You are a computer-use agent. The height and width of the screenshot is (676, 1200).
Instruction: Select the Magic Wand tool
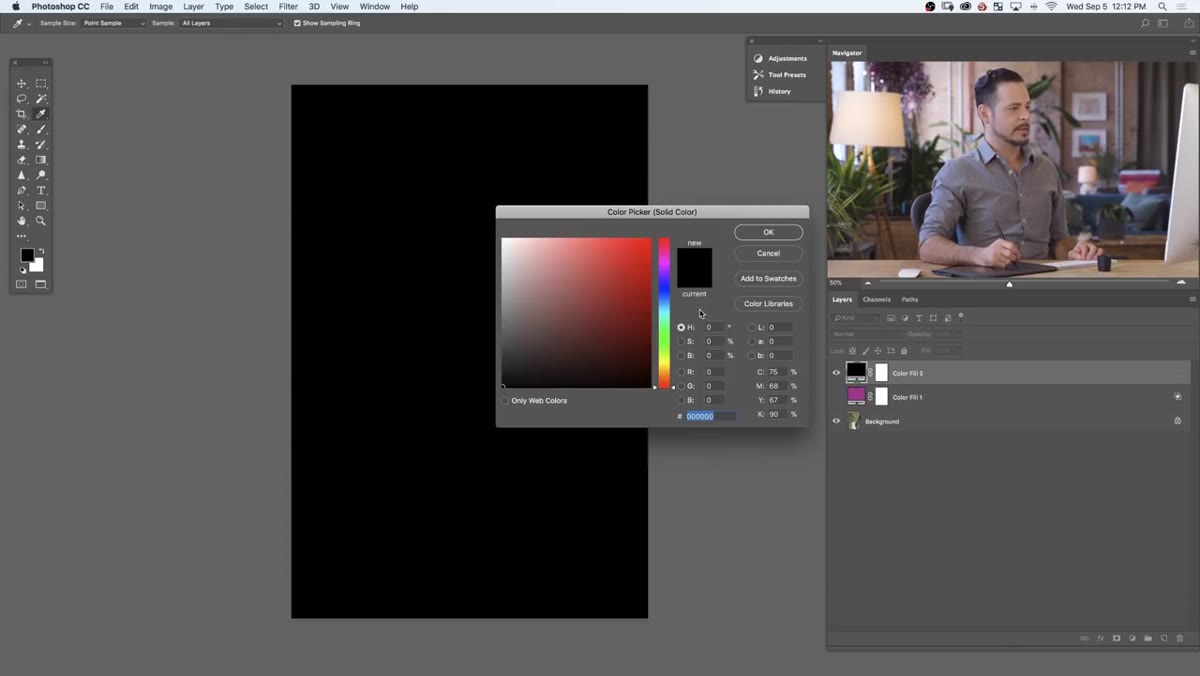(41, 99)
